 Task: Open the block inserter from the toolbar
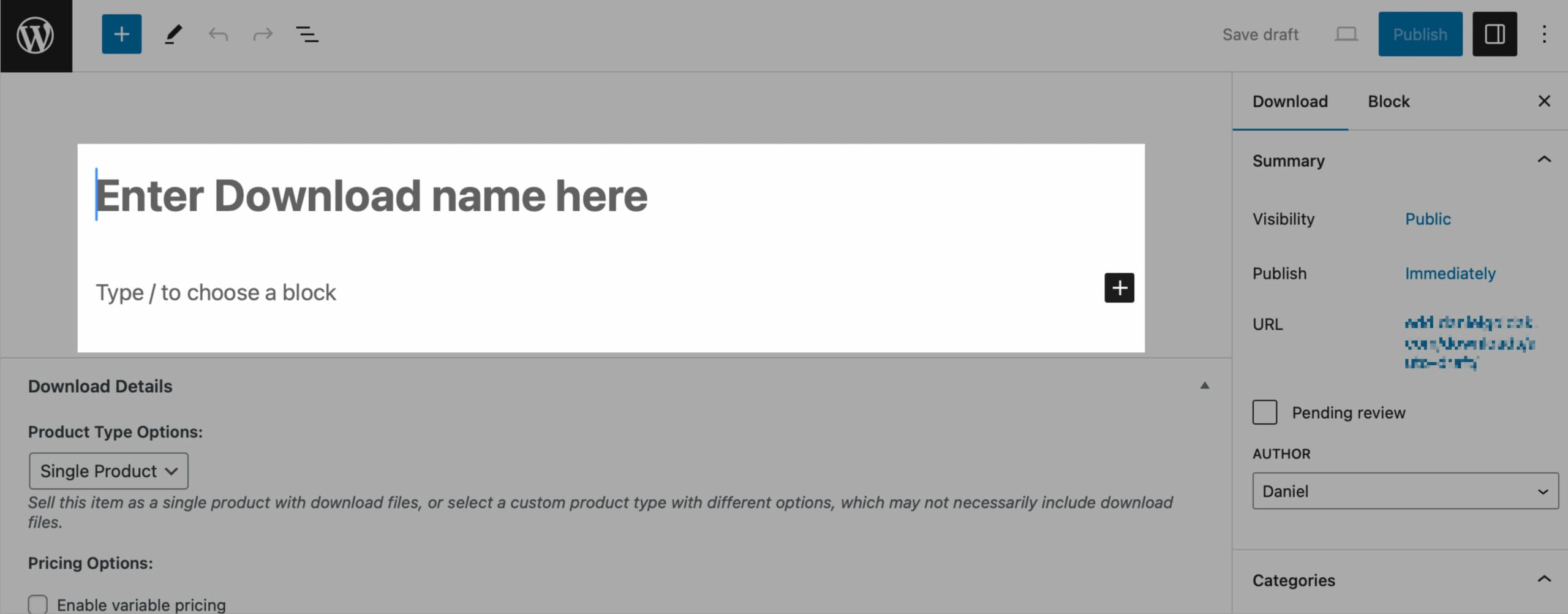click(x=121, y=34)
